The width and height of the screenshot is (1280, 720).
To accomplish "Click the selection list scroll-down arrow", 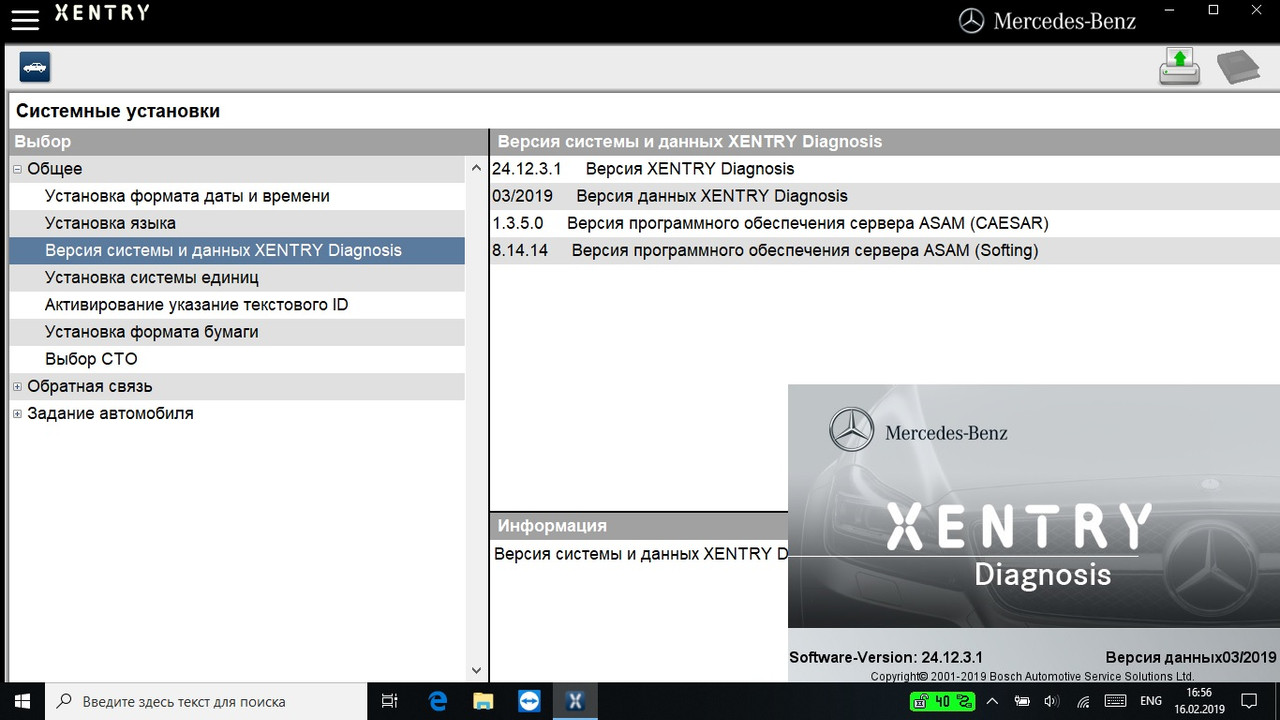I will (x=476, y=671).
